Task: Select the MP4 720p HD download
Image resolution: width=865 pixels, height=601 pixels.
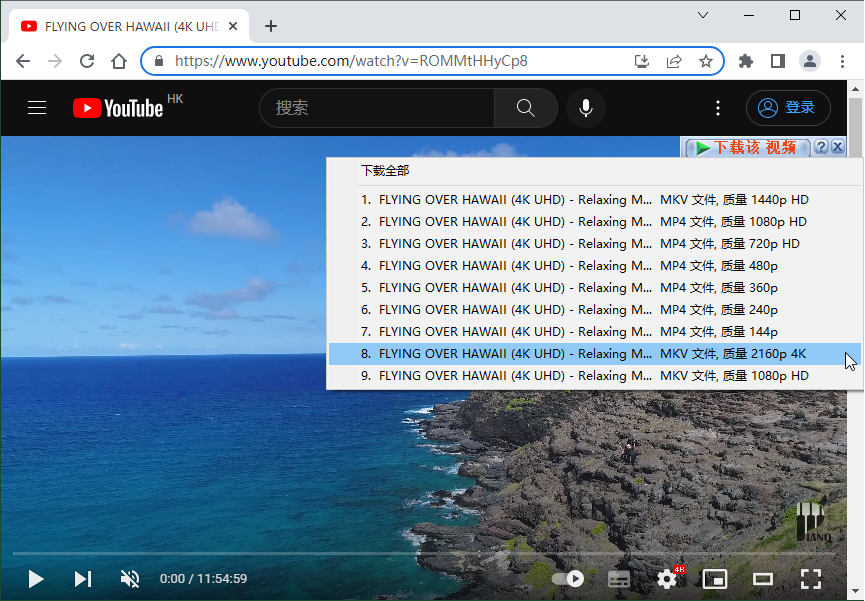Action: 595,243
